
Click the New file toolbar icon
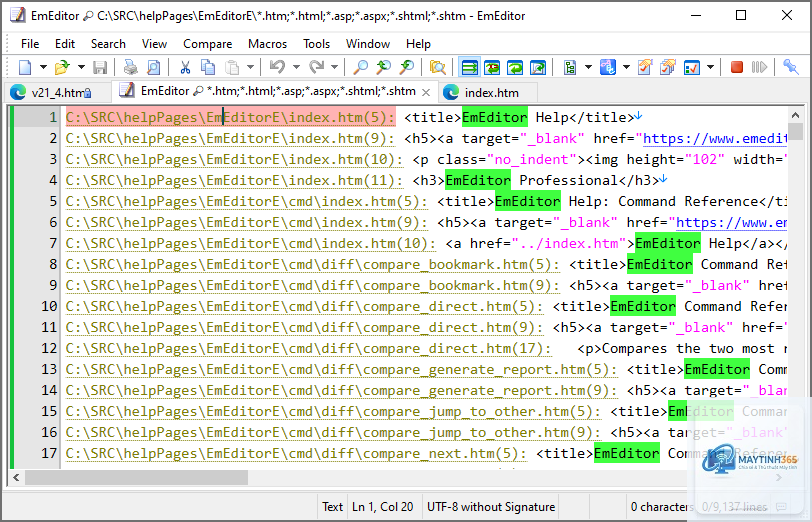pos(25,67)
